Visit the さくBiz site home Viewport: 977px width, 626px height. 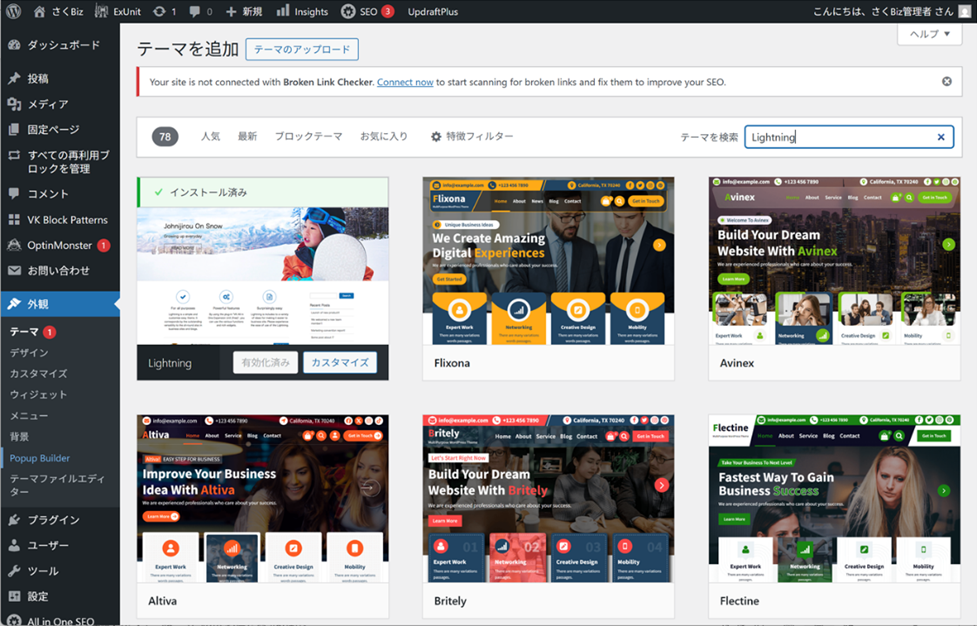(58, 11)
